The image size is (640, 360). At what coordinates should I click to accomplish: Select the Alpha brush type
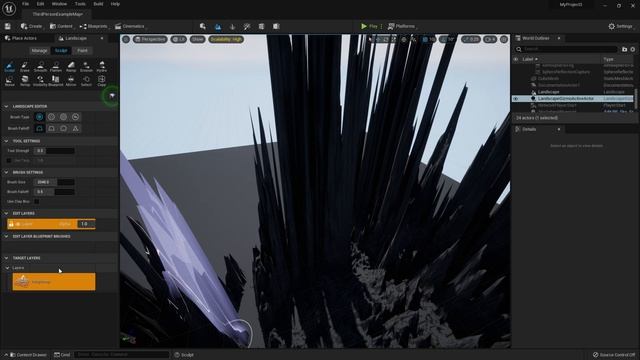(x=51, y=117)
